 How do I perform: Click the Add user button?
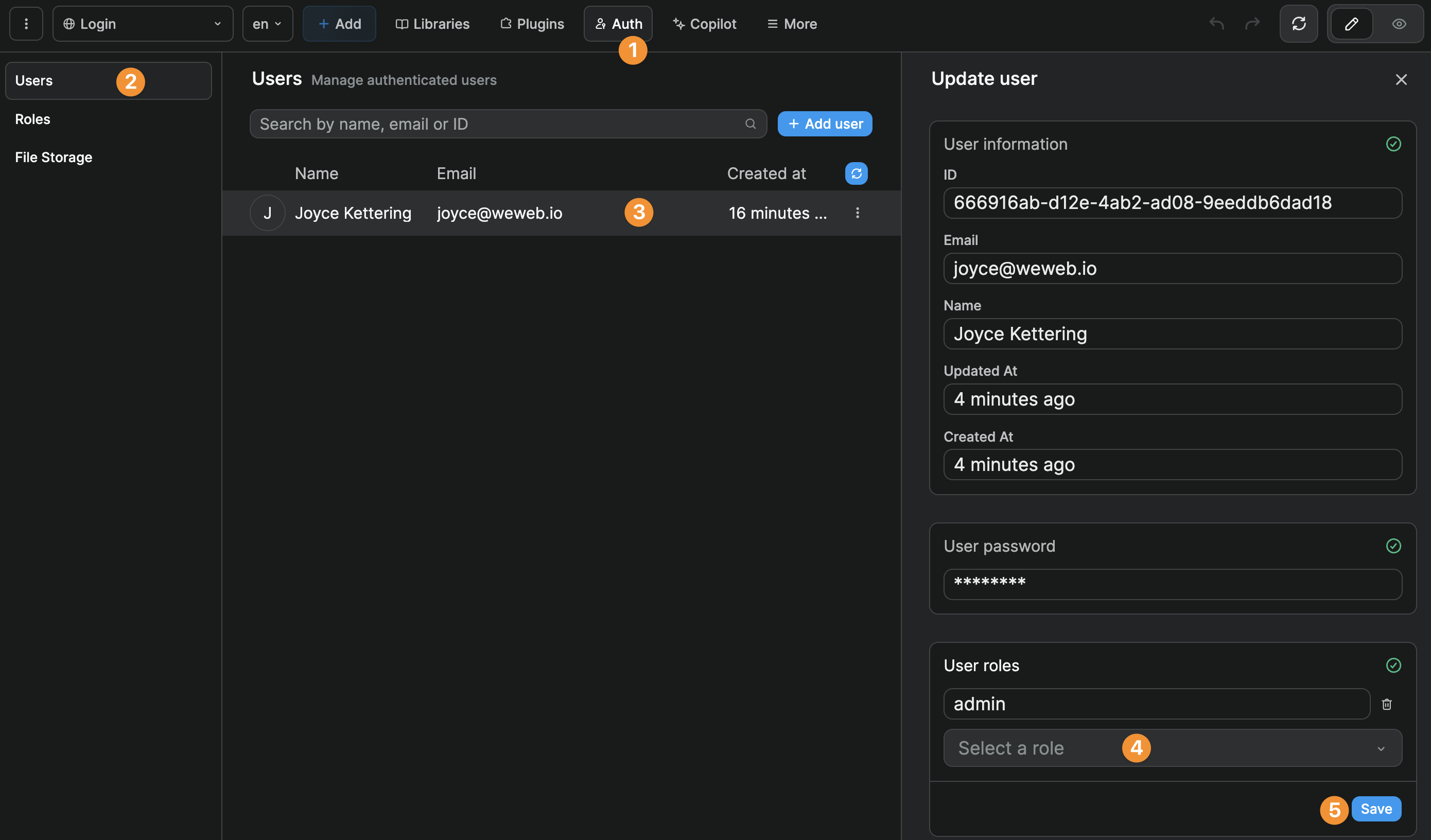[825, 123]
